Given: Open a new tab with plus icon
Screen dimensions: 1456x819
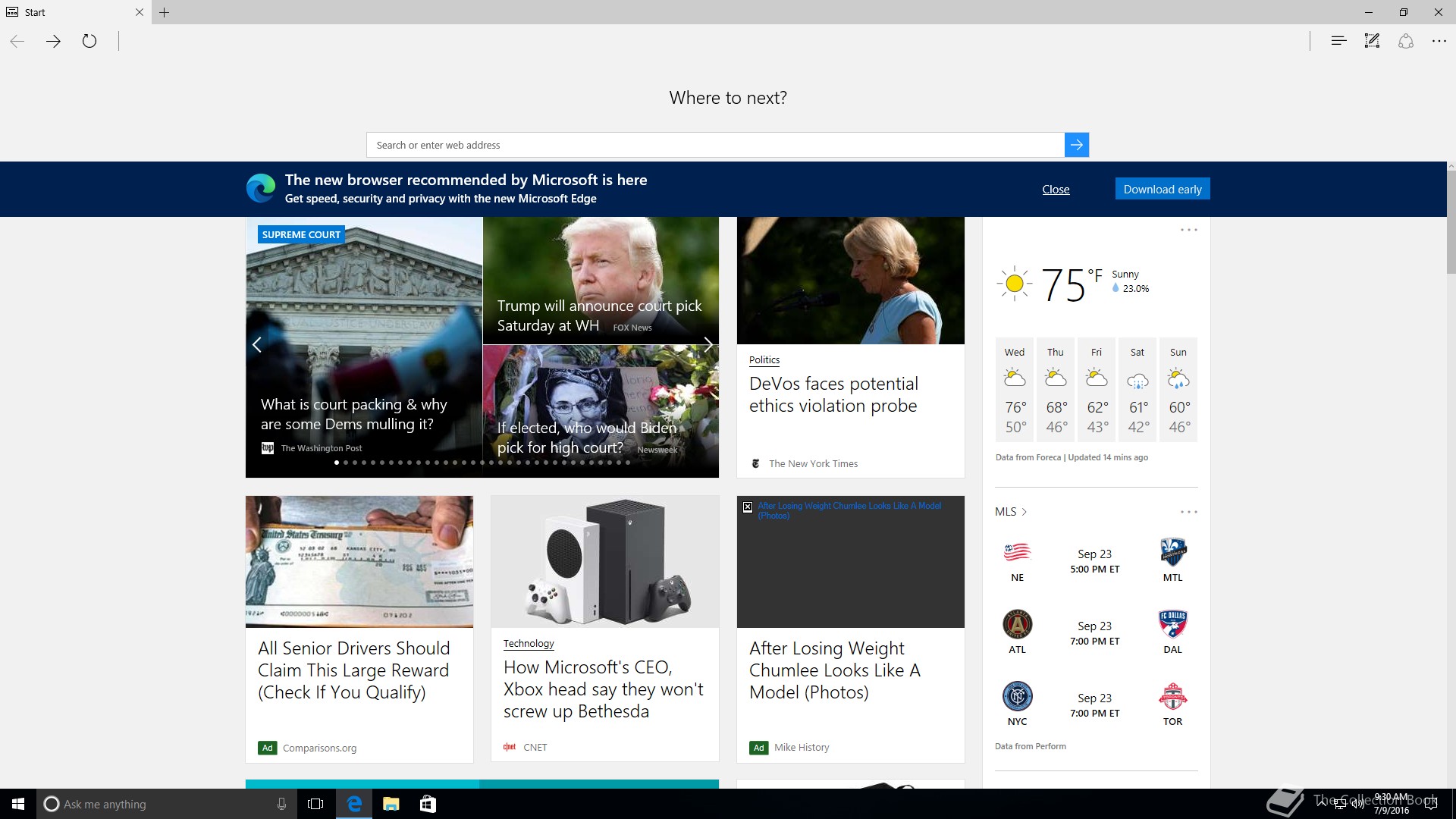Looking at the screenshot, I should coord(164,12).
